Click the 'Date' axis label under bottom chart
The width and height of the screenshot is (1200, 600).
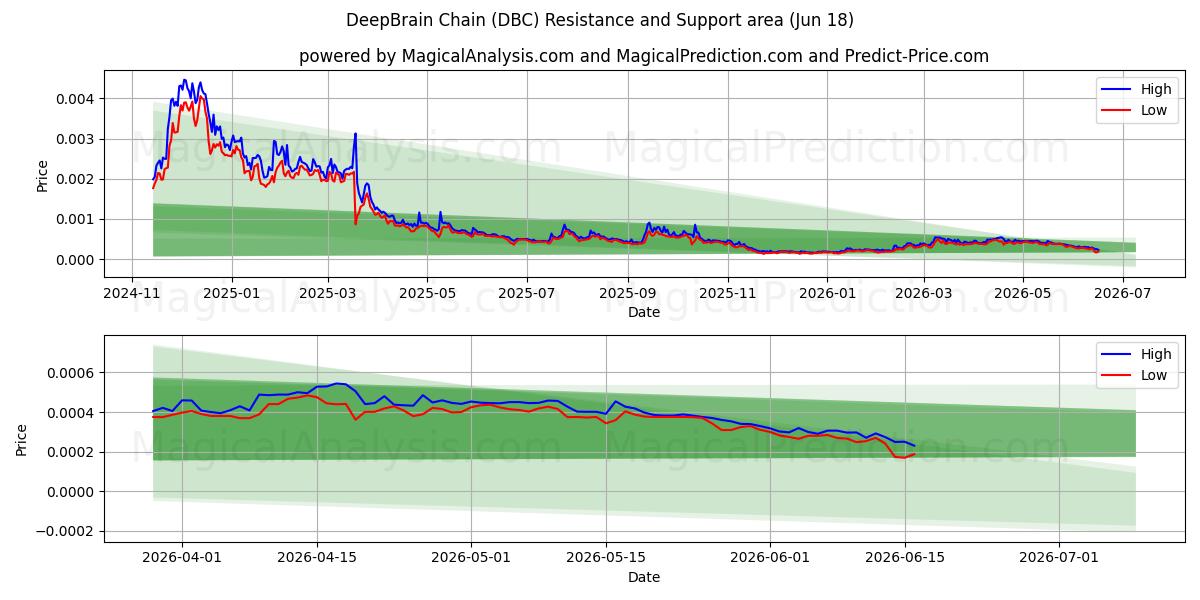[644, 577]
